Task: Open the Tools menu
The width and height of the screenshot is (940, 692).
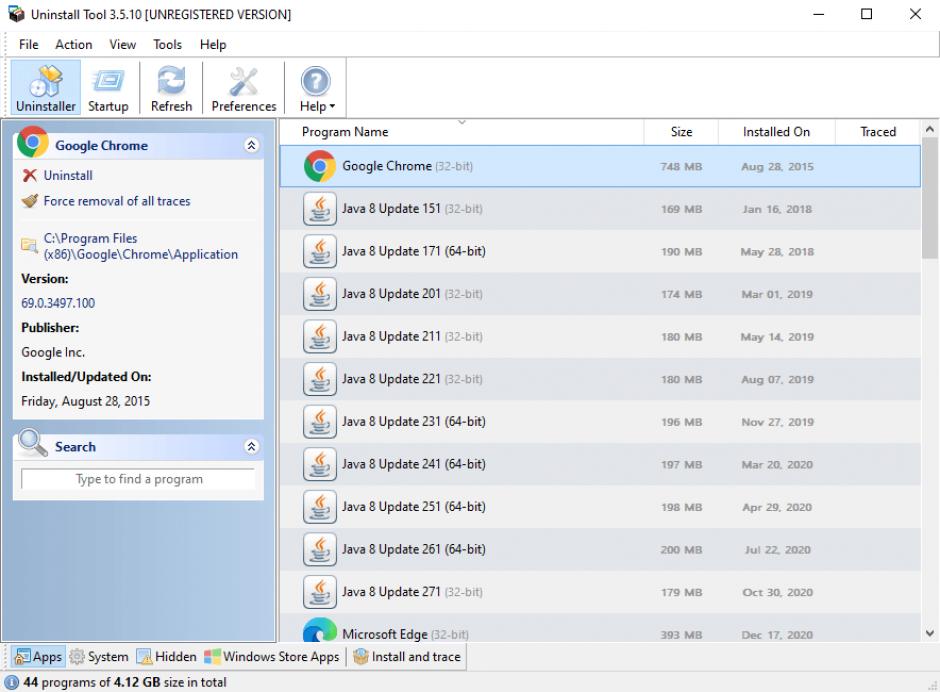Action: click(x=167, y=44)
